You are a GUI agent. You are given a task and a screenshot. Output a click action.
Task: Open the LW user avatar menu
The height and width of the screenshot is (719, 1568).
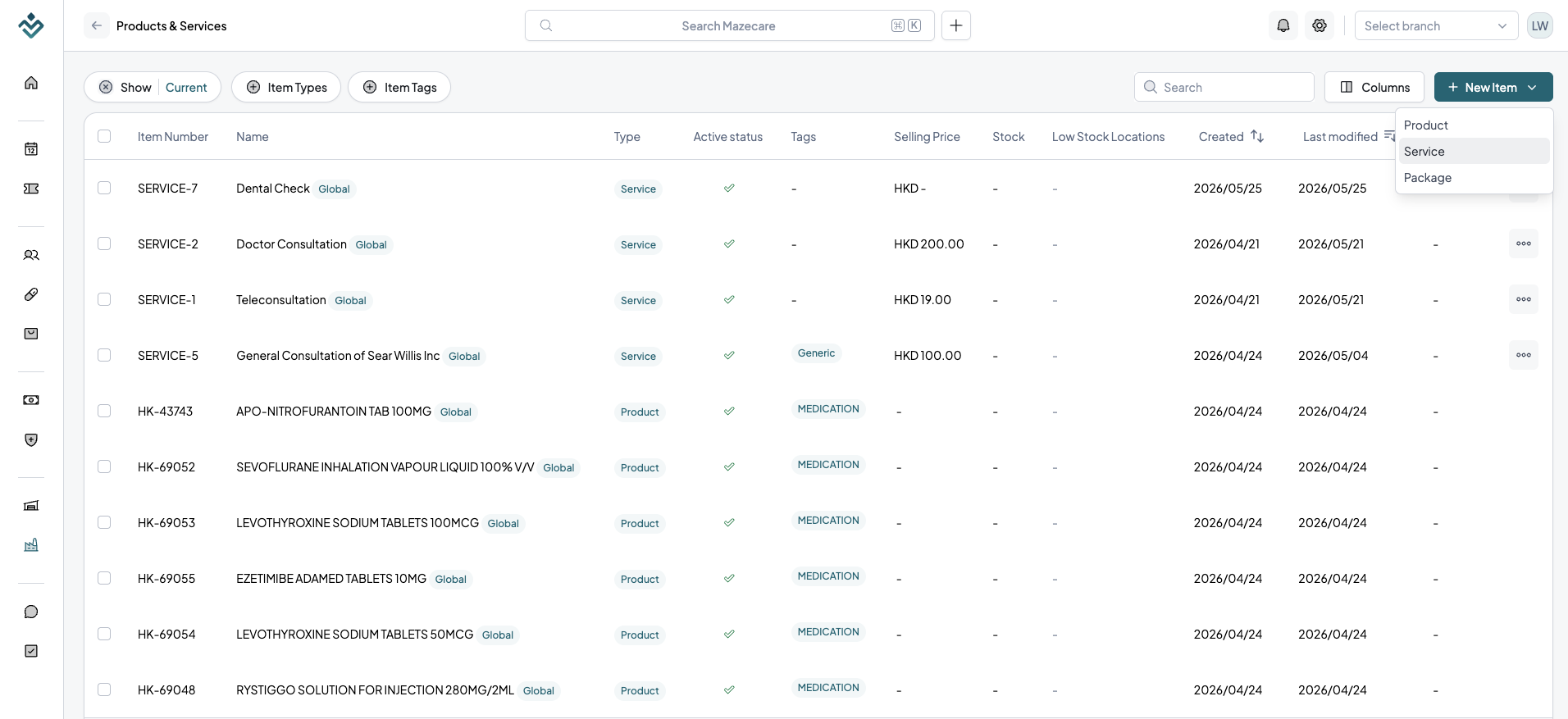click(x=1540, y=25)
